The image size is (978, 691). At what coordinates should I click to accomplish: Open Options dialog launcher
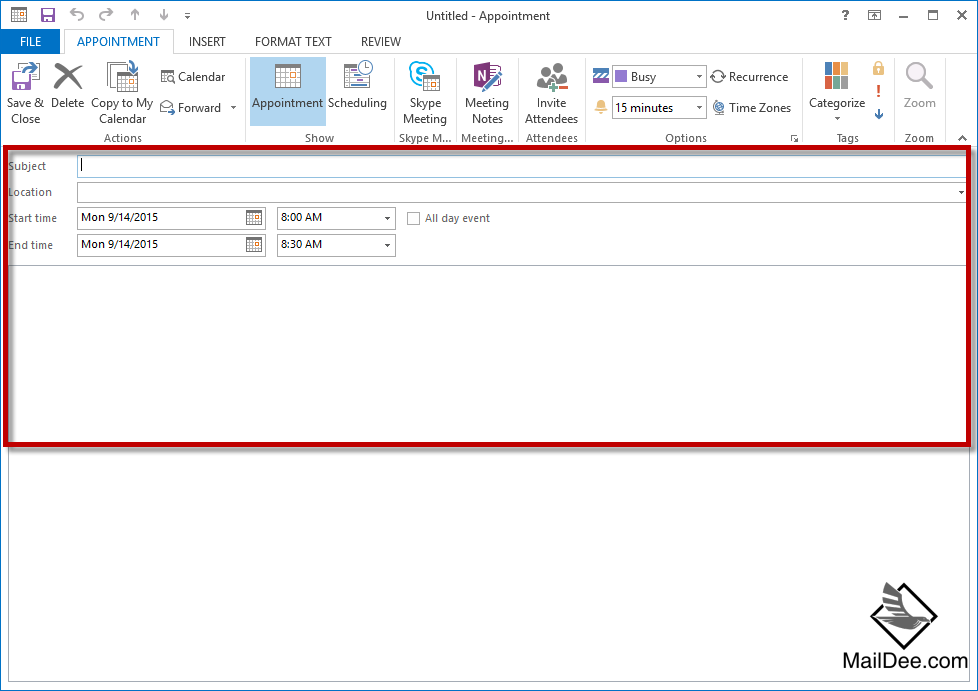tap(794, 138)
